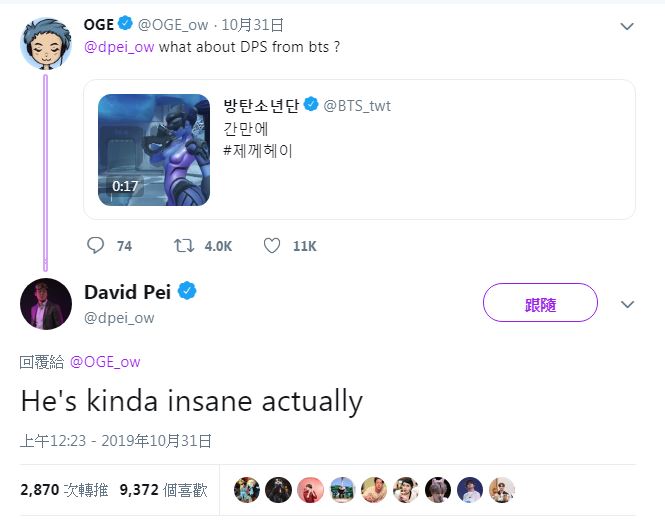Retweet the OGE tweet
Screen dimensions: 665x524
coord(185,245)
